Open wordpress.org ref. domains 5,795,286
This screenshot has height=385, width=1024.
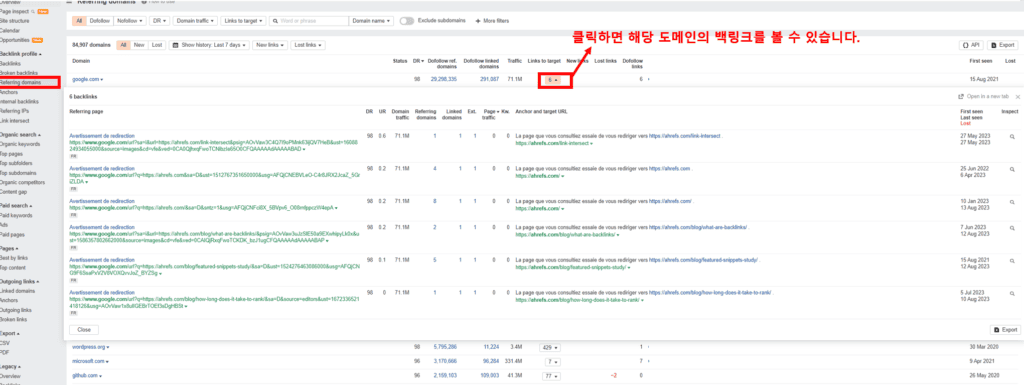click(445, 347)
